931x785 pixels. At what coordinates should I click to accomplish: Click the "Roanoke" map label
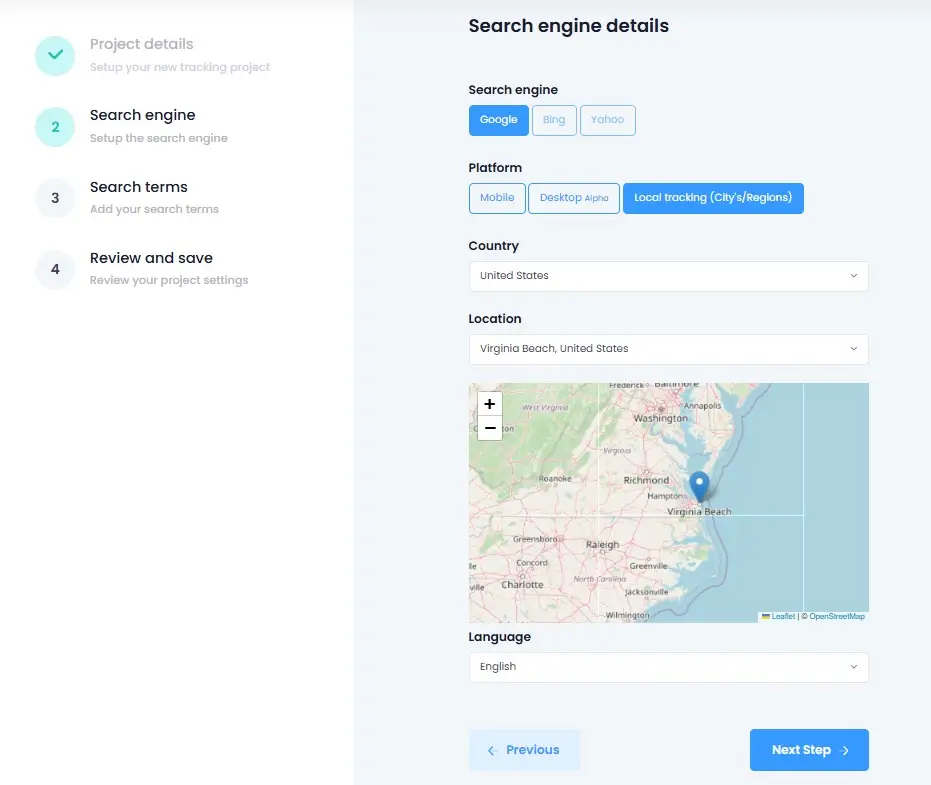point(555,479)
